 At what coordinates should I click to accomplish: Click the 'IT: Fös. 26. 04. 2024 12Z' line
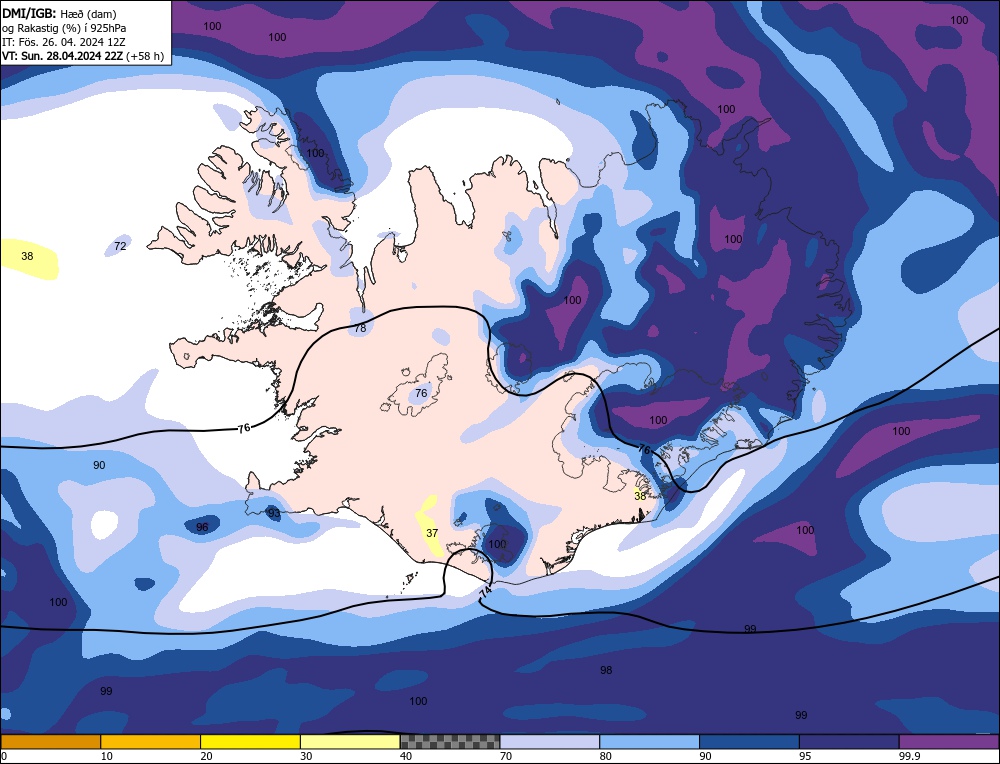click(64, 42)
